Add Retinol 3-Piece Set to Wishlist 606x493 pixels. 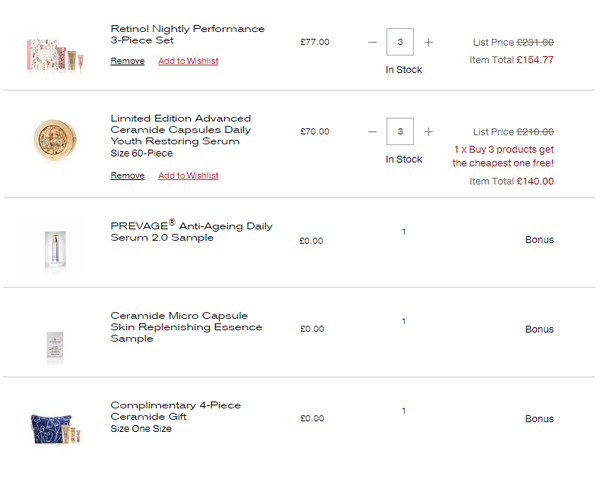[x=188, y=61]
